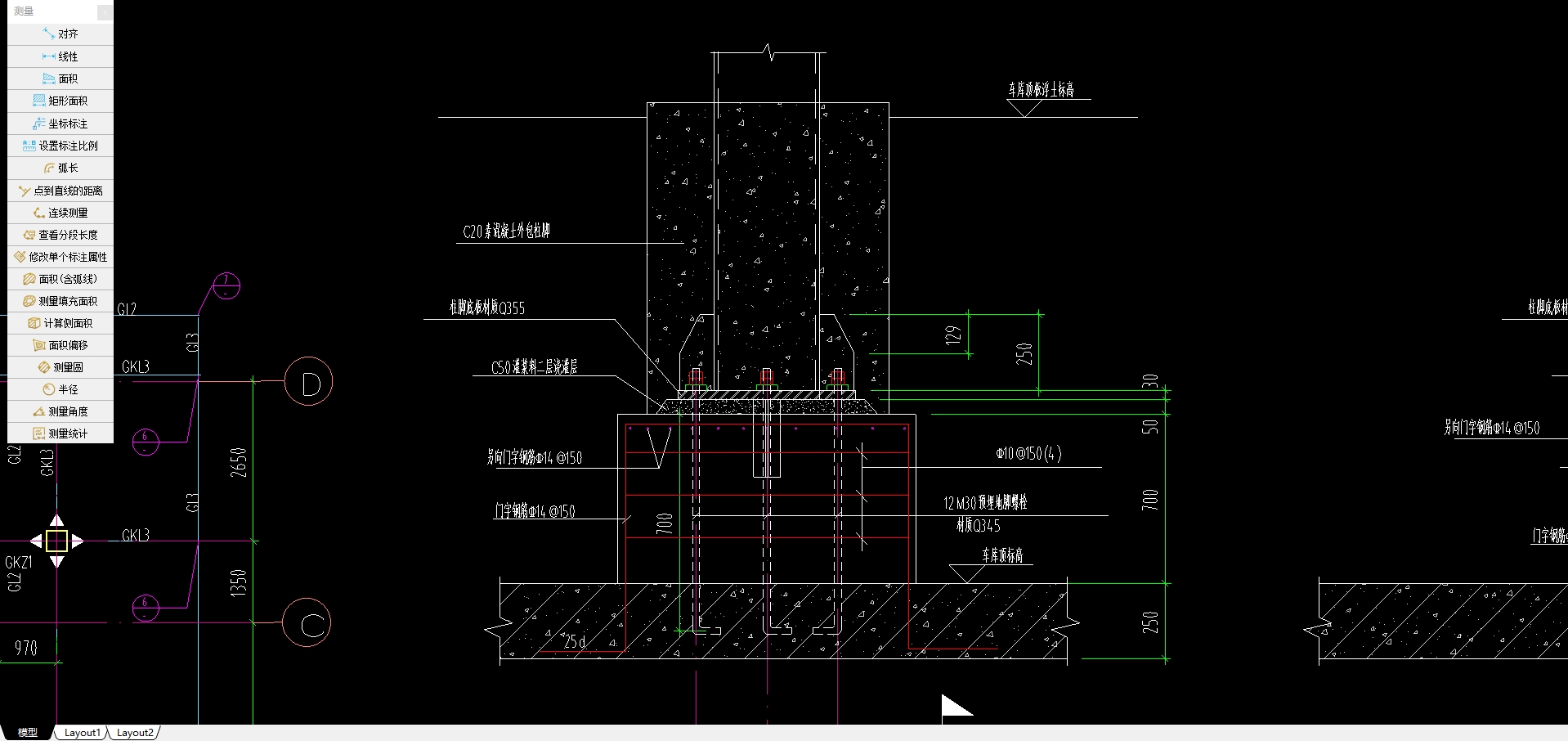The width and height of the screenshot is (1568, 741).
Task: Select the 对齐 (aligned) measure tool
Action: click(x=60, y=34)
